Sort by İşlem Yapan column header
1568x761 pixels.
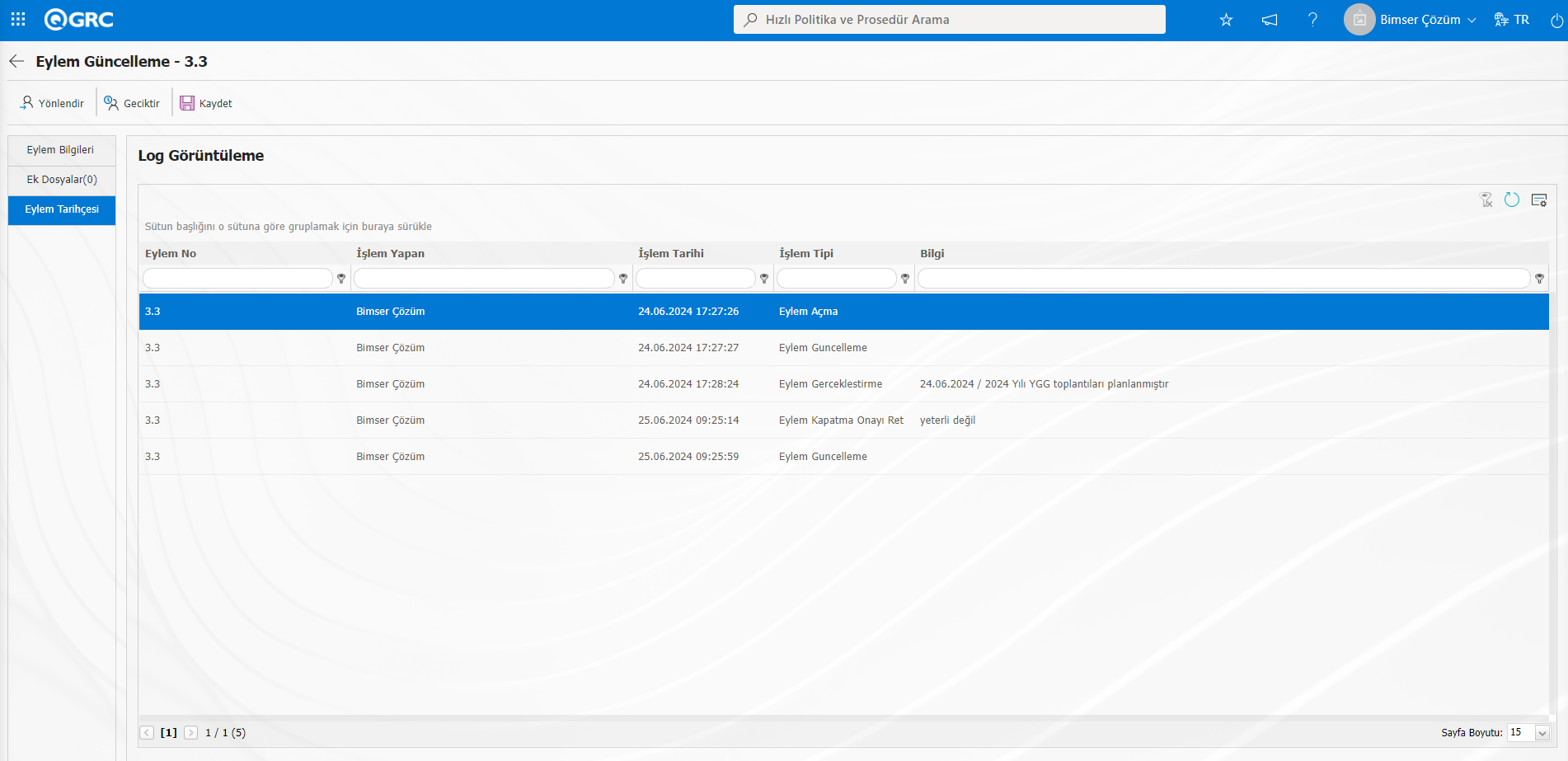[x=391, y=253]
